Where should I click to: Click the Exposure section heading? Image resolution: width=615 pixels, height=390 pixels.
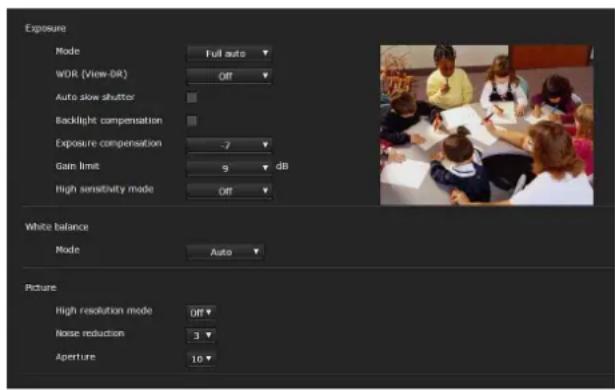click(x=45, y=28)
